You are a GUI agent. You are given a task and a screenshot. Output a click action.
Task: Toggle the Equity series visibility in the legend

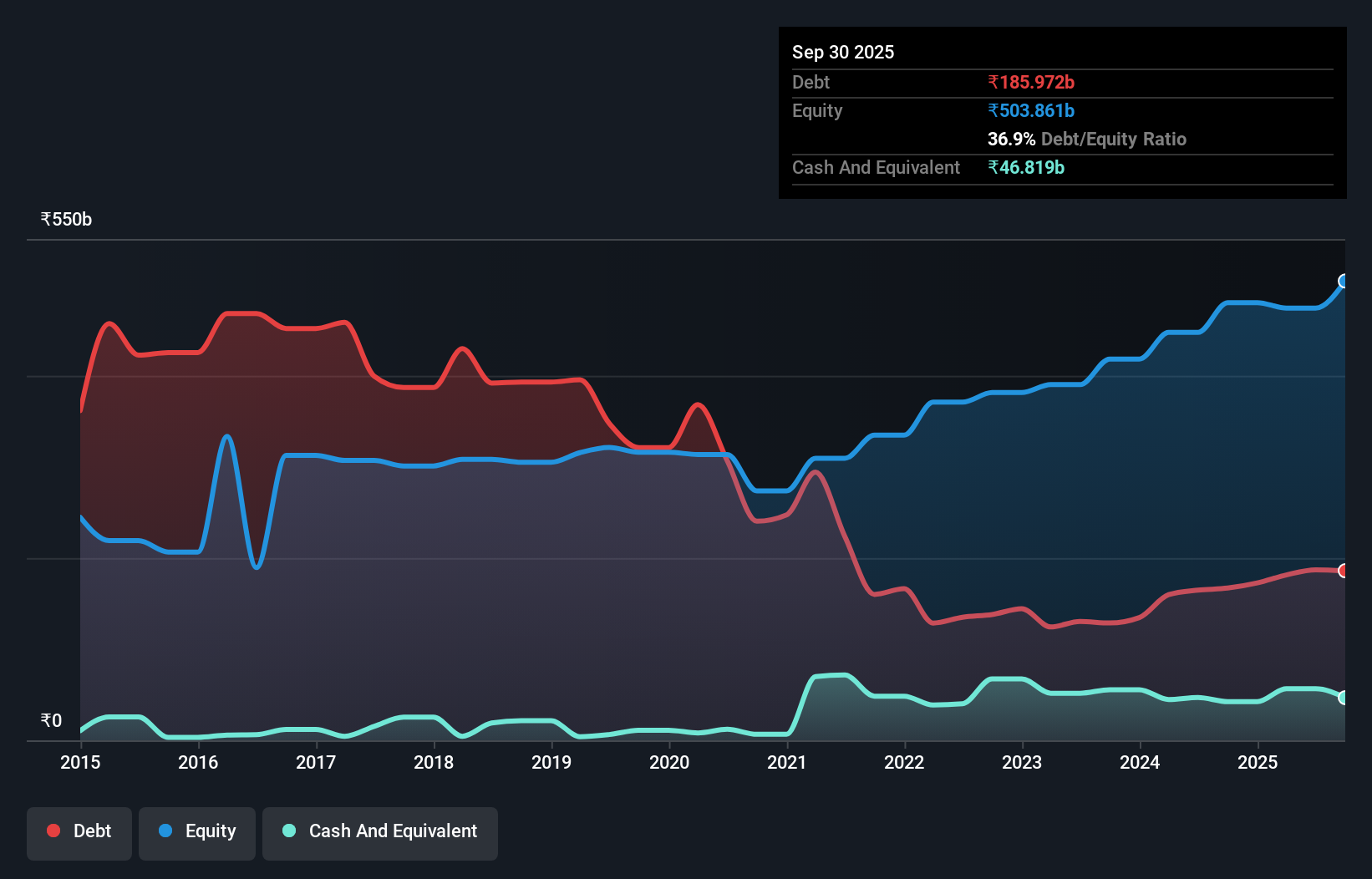tap(196, 831)
